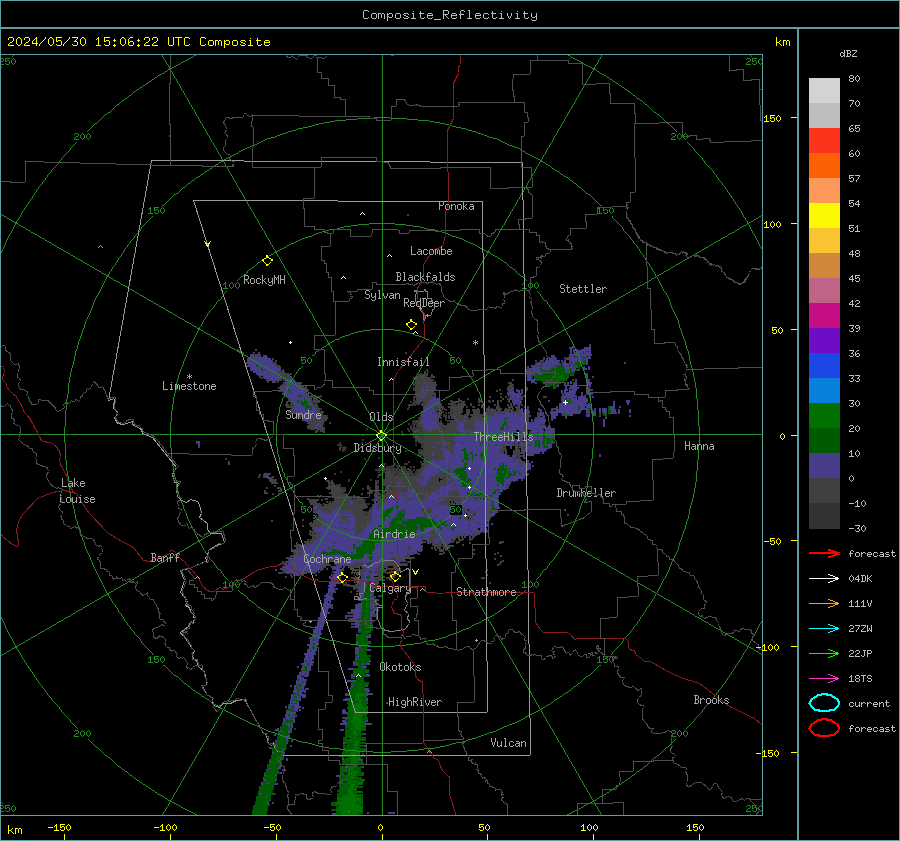Click the Okotoks label
Screen dimensions: 900x841
(401, 667)
